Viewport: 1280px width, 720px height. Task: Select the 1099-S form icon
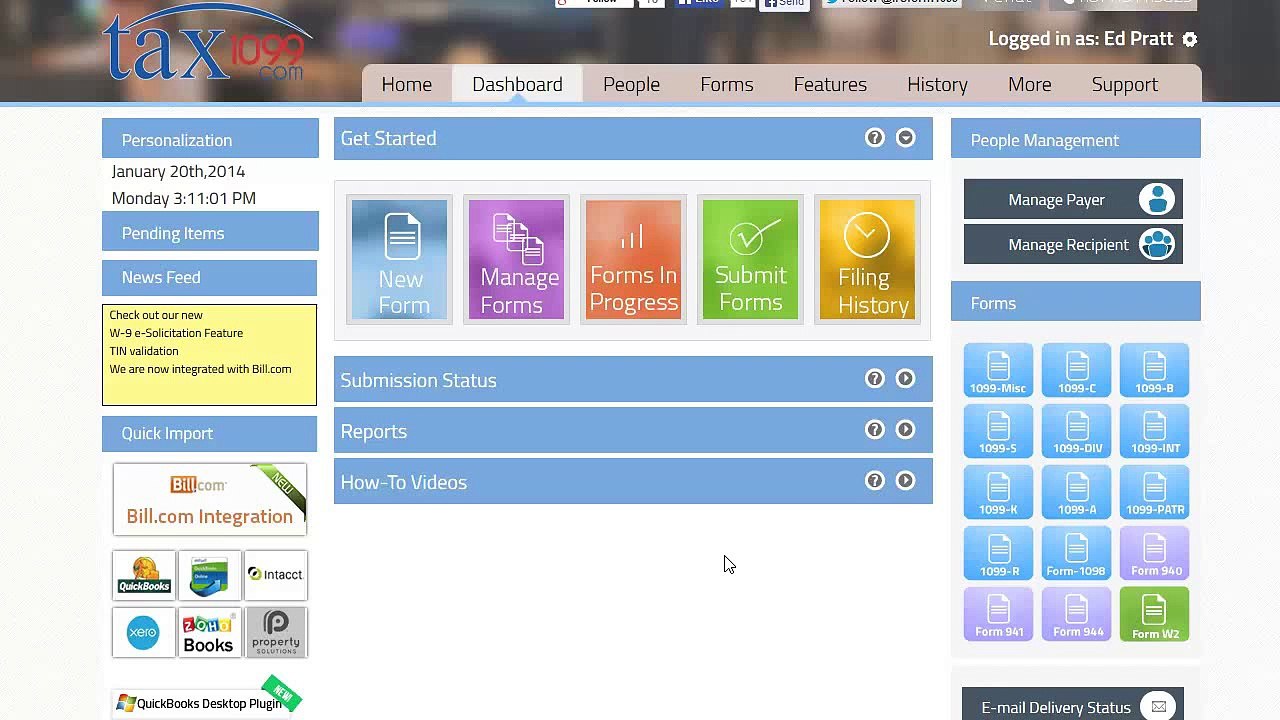(x=998, y=431)
